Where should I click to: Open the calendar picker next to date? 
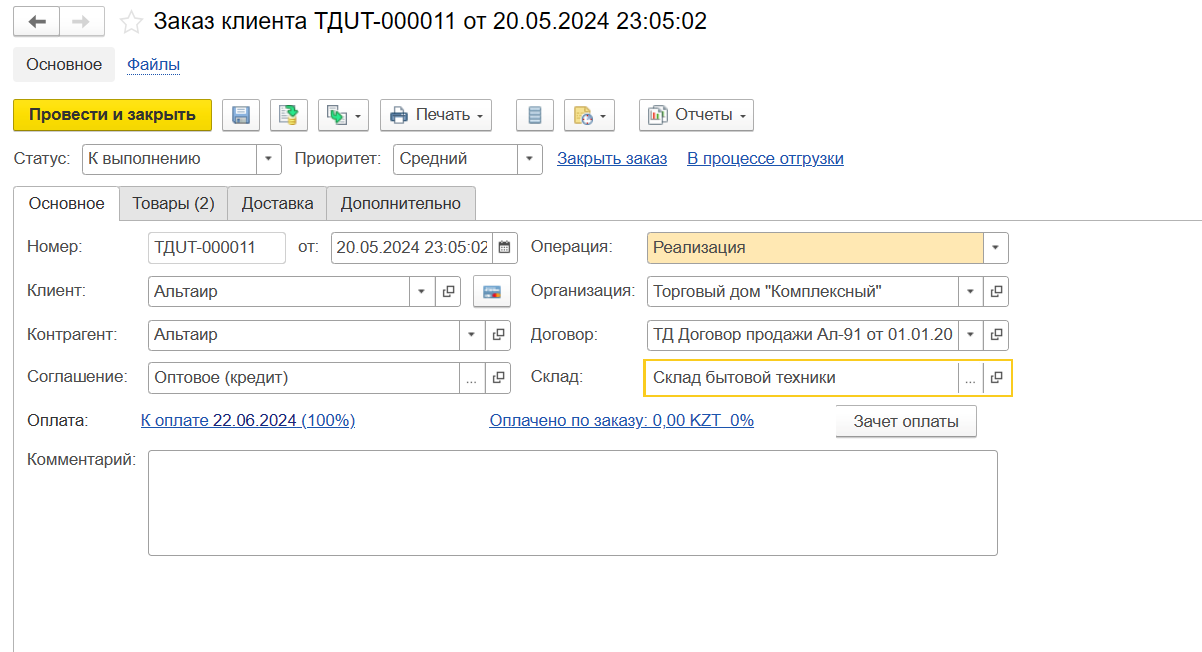click(505, 247)
